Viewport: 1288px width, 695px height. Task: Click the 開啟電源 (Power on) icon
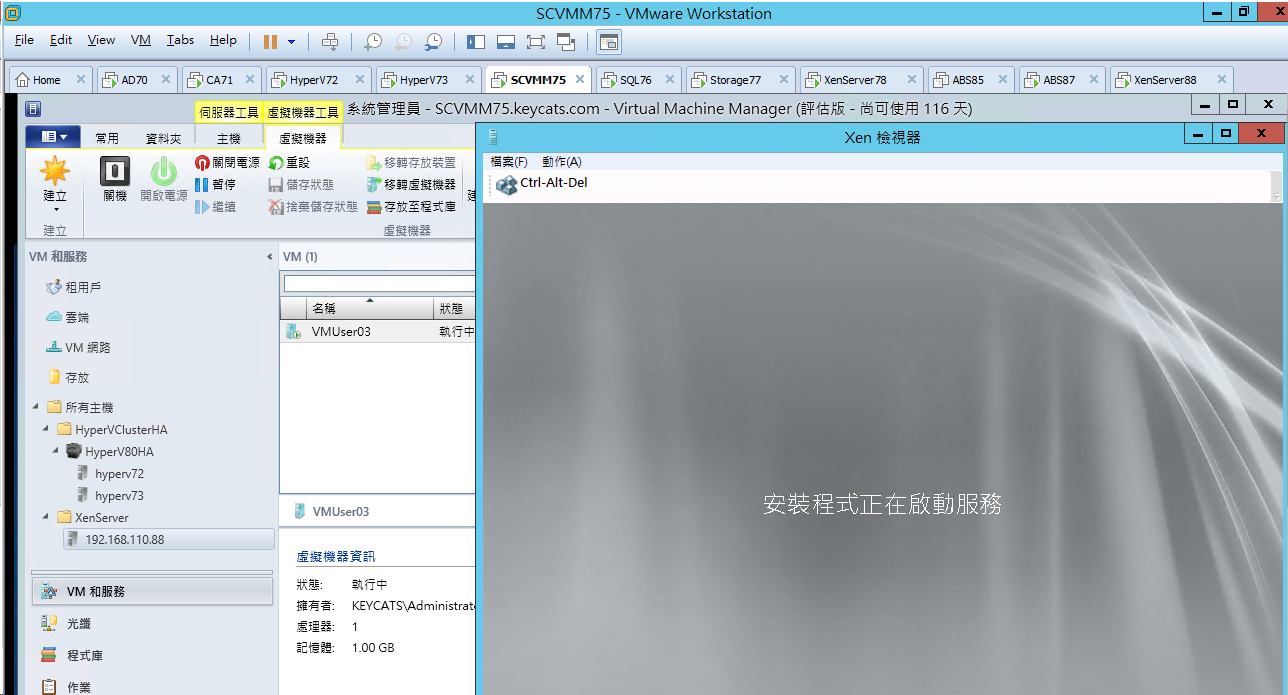pyautogui.click(x=164, y=171)
